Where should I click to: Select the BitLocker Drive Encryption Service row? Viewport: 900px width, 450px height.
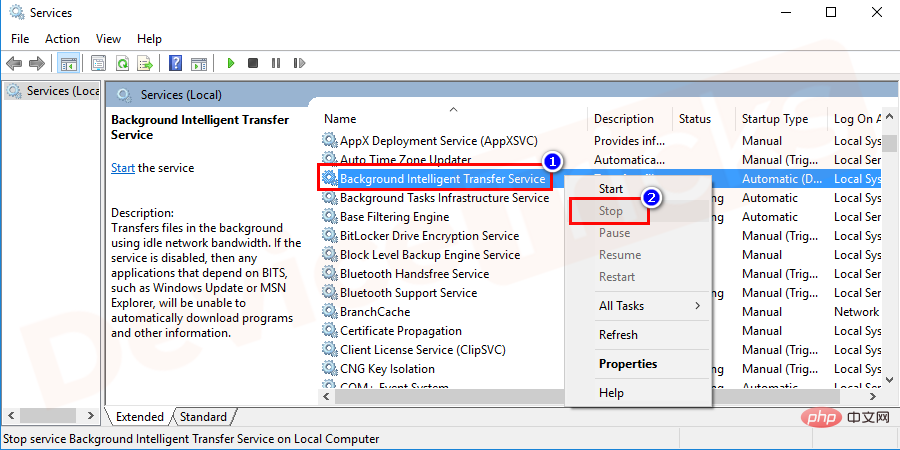pos(429,236)
